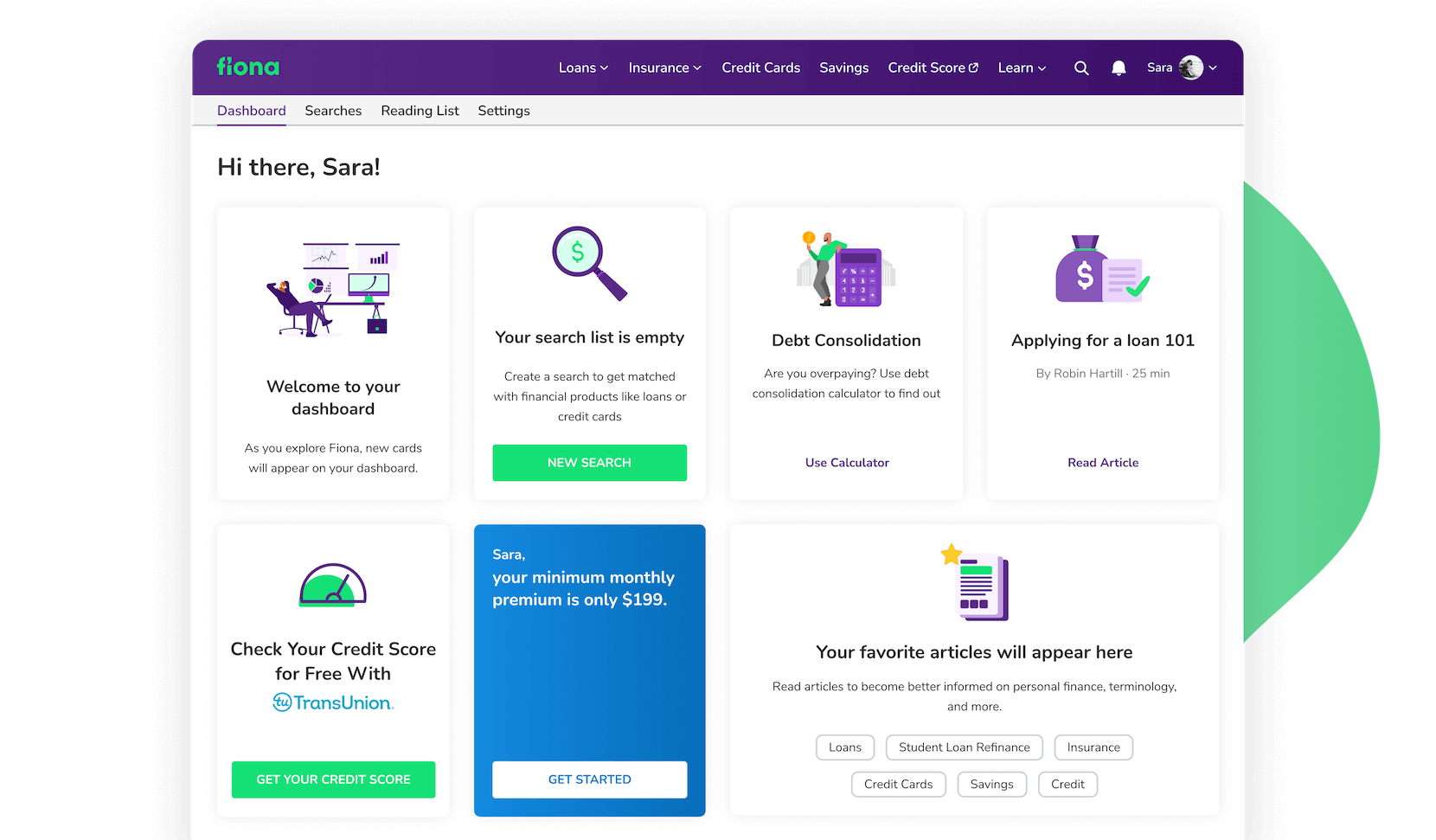
Task: Click the credit score gauge icon
Action: [333, 586]
